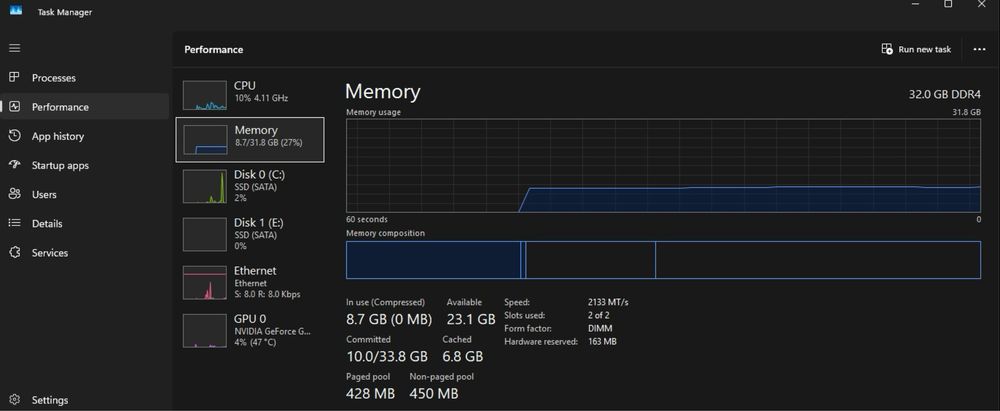Click the Memory usage graph
1000x411 pixels.
coord(663,165)
